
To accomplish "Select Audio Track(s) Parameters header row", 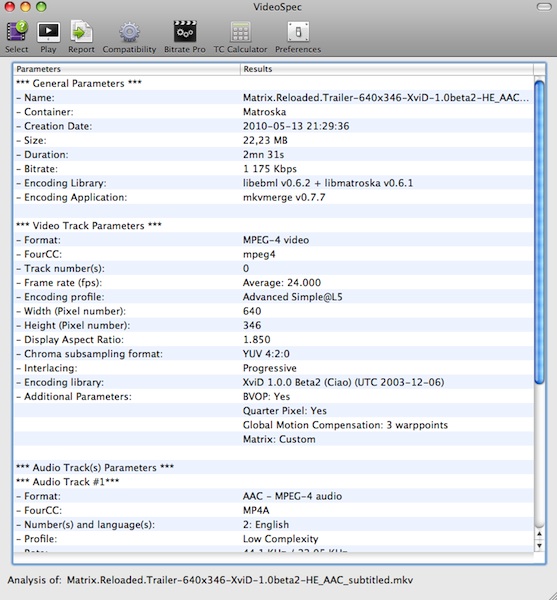I will tap(274, 468).
